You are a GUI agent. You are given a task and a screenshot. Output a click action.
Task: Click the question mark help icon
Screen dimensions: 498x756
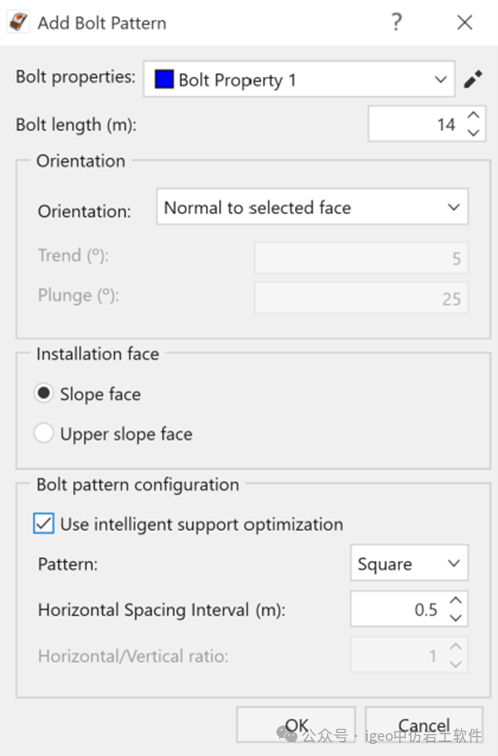point(396,22)
